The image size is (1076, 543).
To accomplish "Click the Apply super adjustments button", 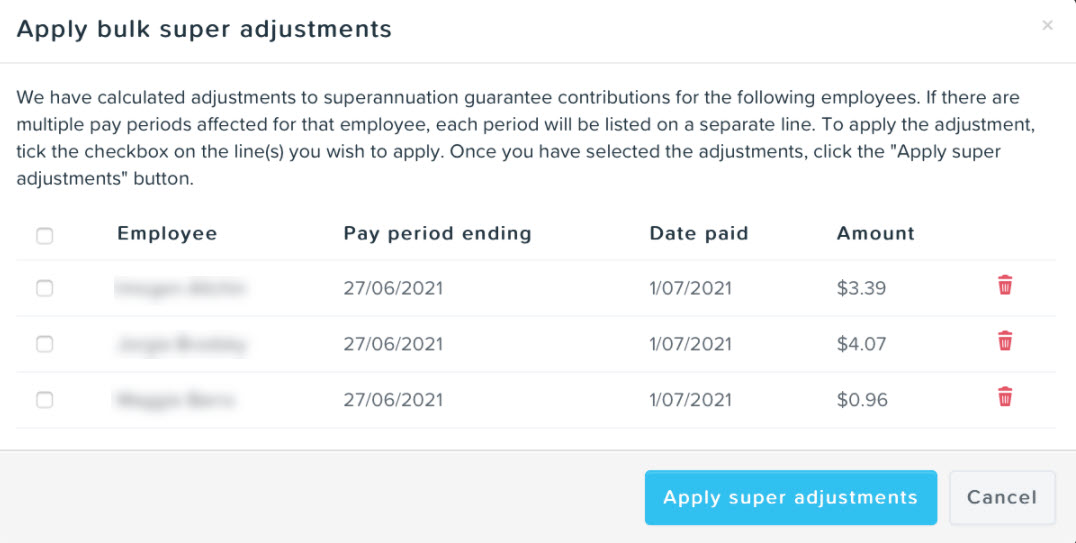I will [791, 498].
